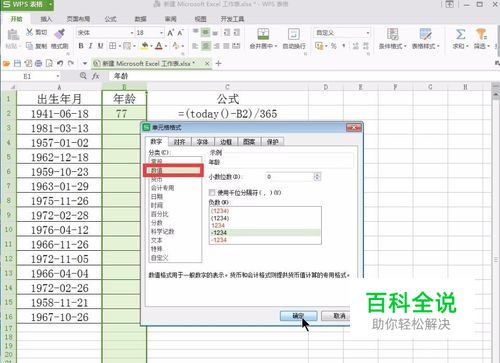The image size is (500, 363).
Task: Click the 确定 (OK) button
Action: (298, 316)
